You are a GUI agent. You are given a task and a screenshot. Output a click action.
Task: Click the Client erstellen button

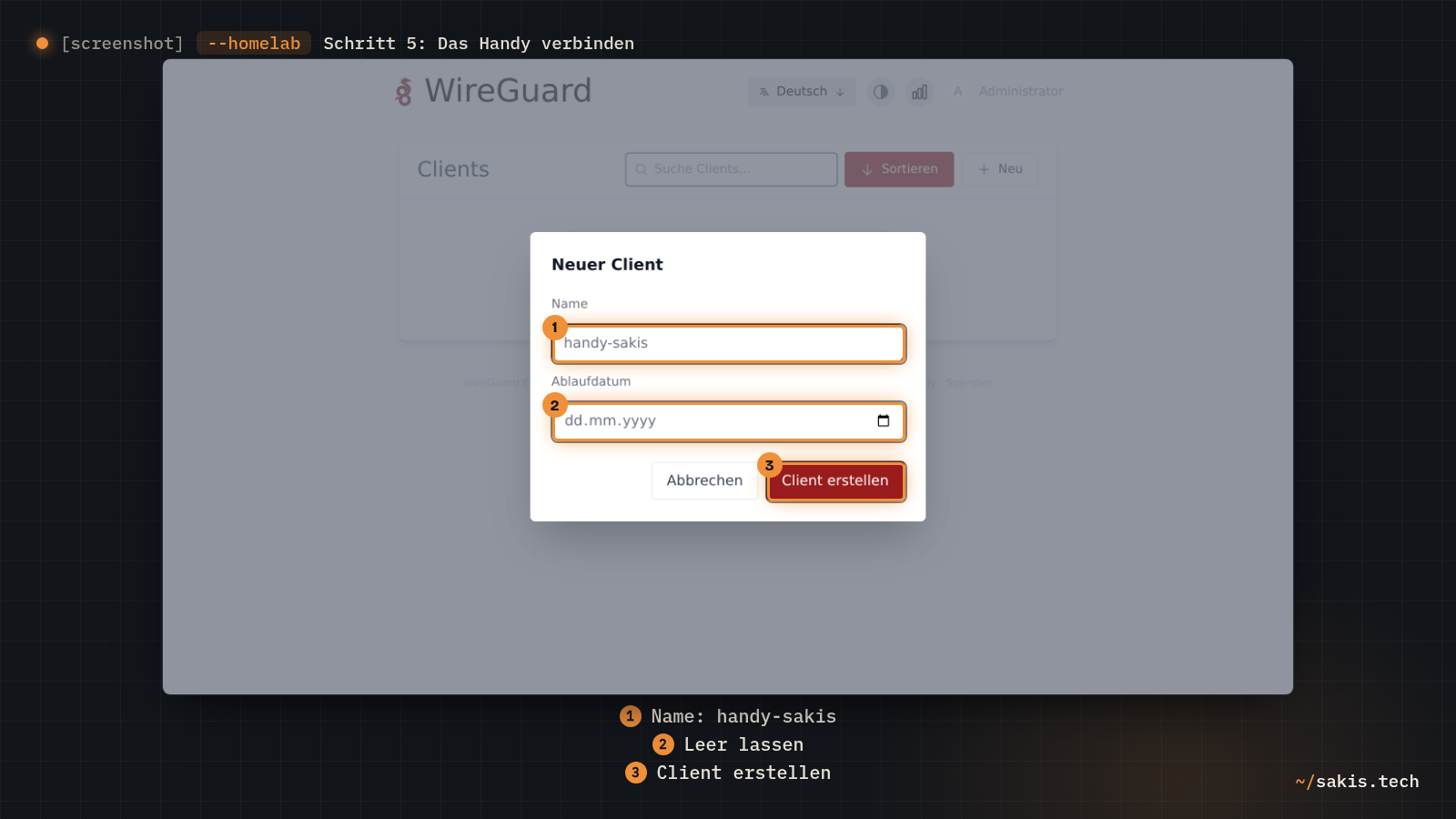coord(835,481)
